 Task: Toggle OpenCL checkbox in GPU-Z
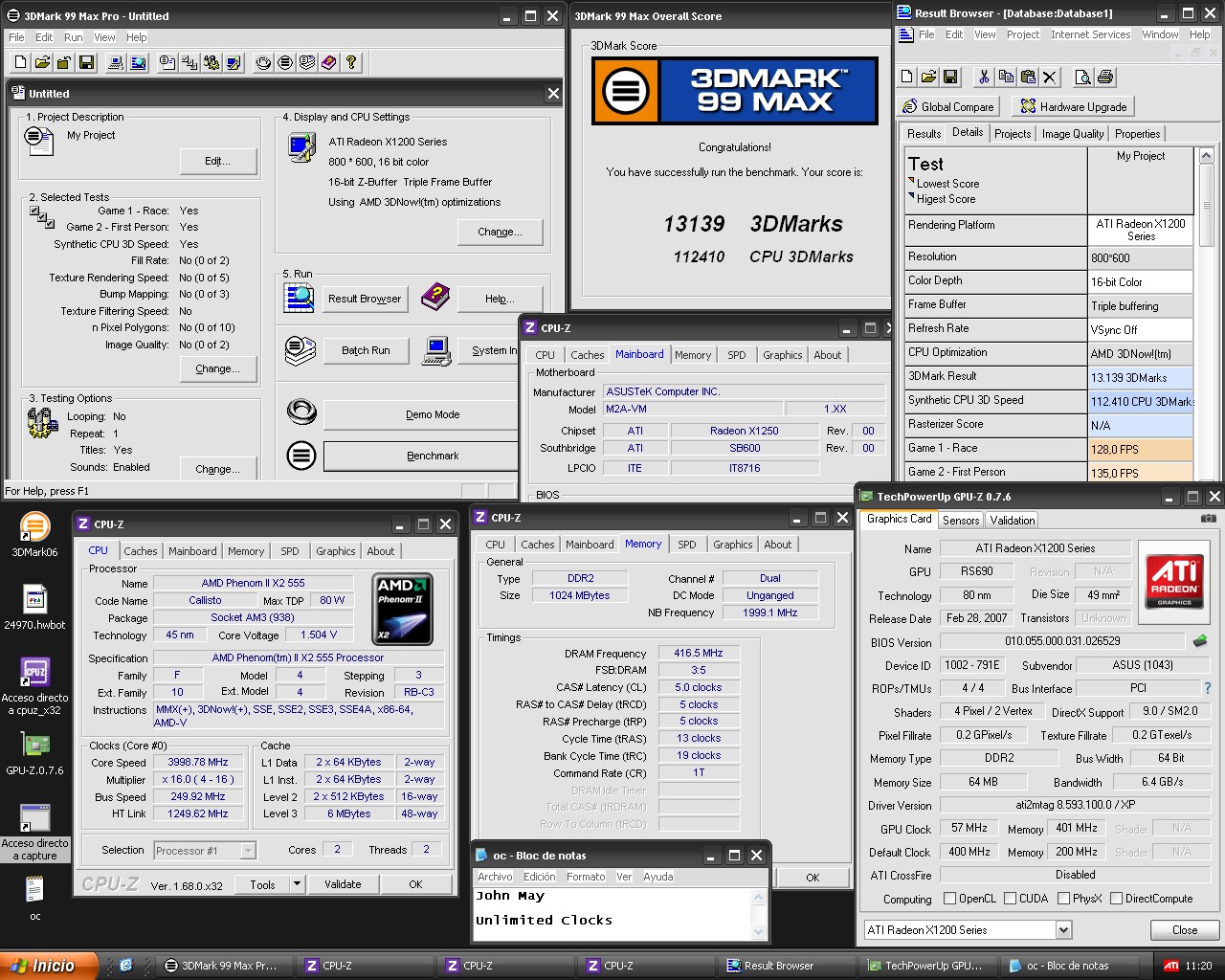(949, 899)
